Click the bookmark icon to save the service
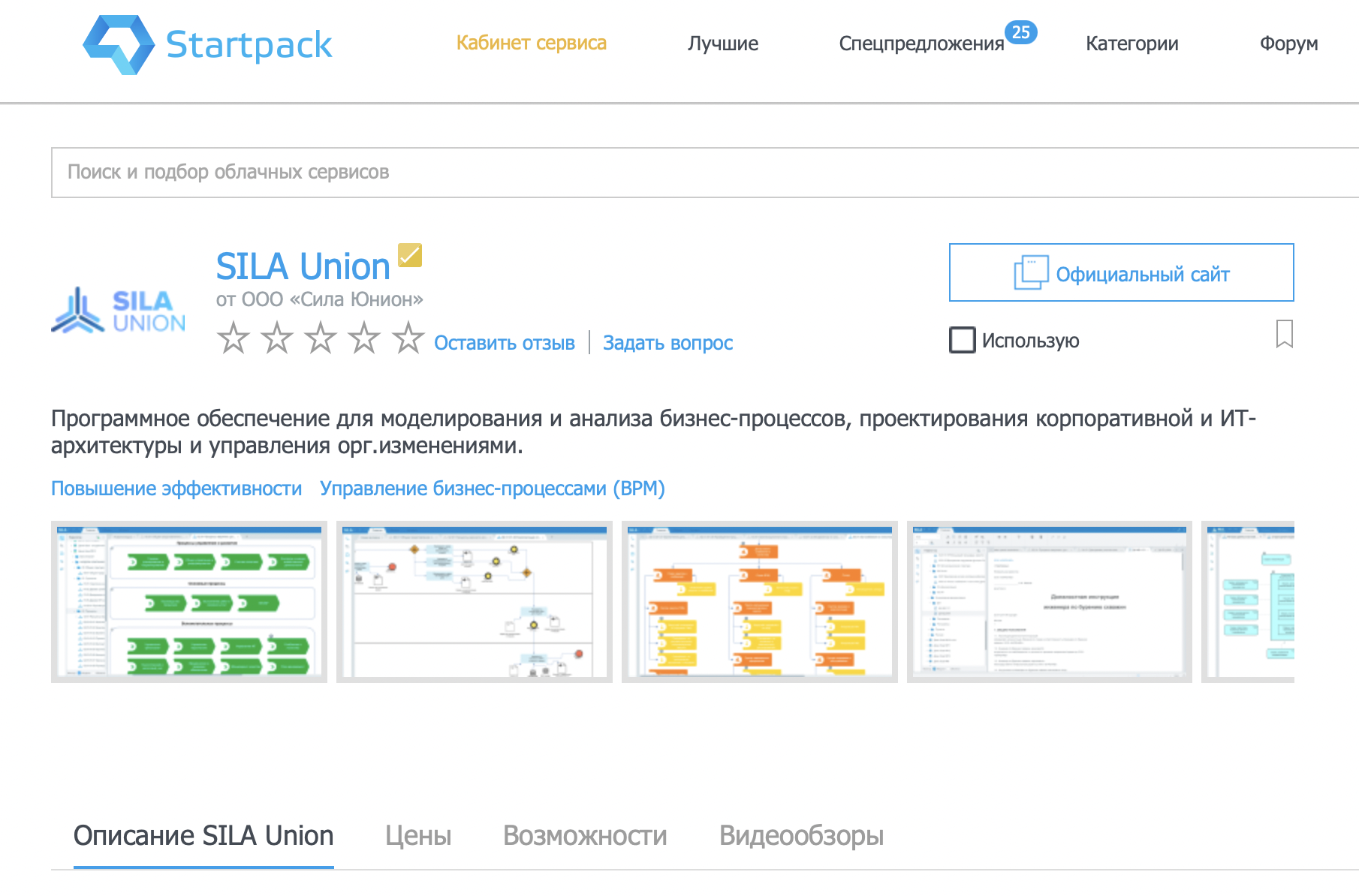 1286,335
